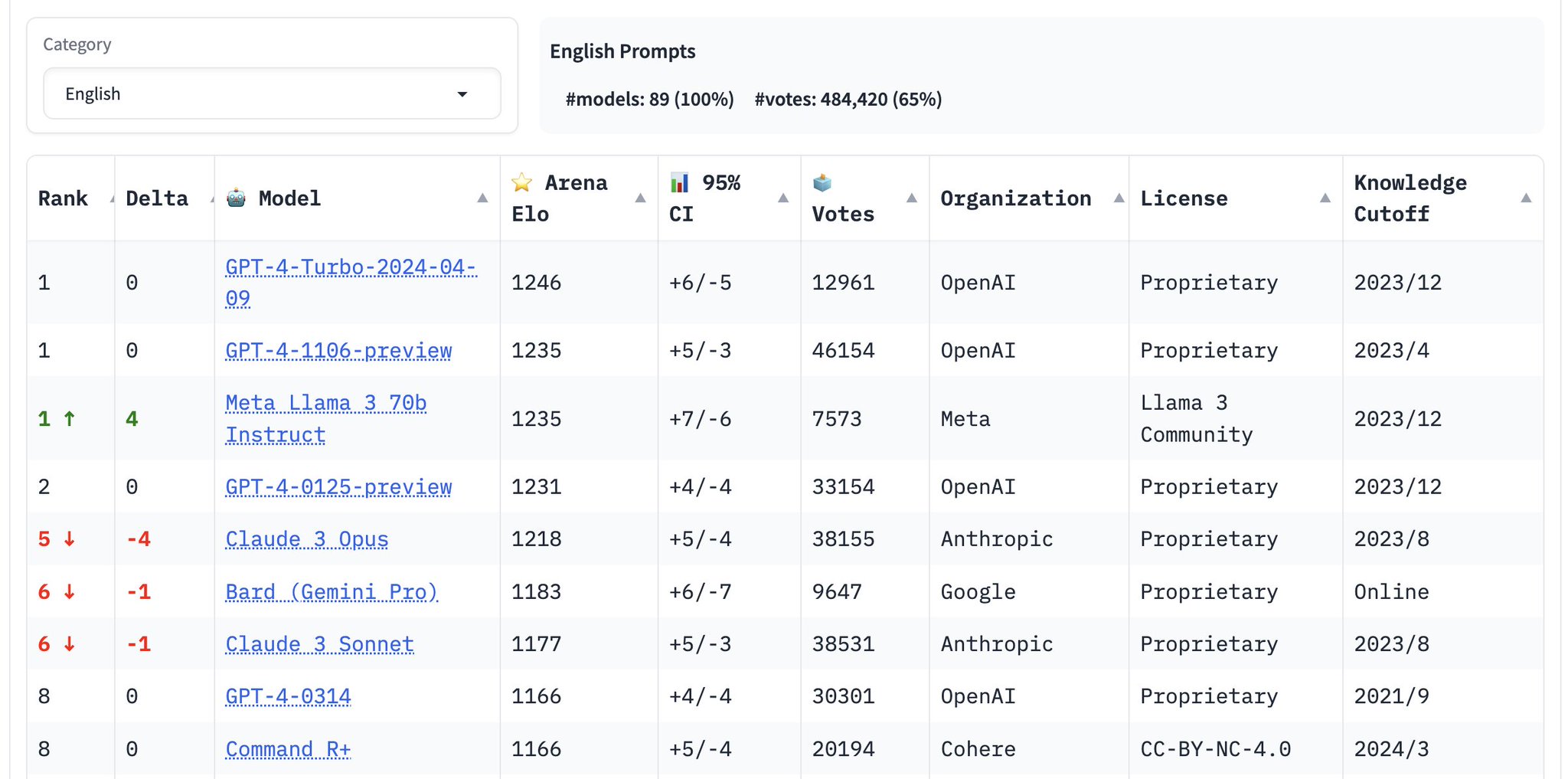Viewport: 1568px width, 779px height.
Task: Click the bar chart icon beside 95% CI
Action: [680, 182]
